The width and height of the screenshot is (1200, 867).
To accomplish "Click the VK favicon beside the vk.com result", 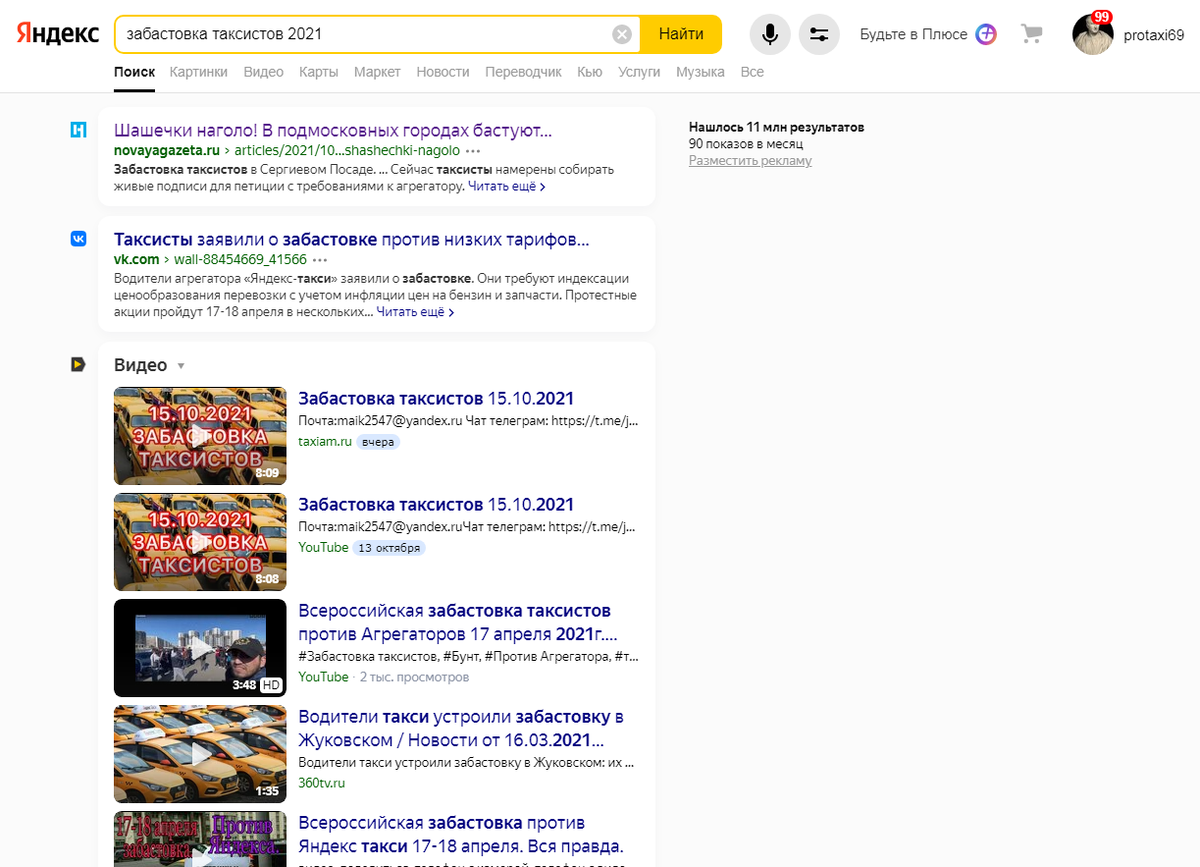I will pos(78,239).
